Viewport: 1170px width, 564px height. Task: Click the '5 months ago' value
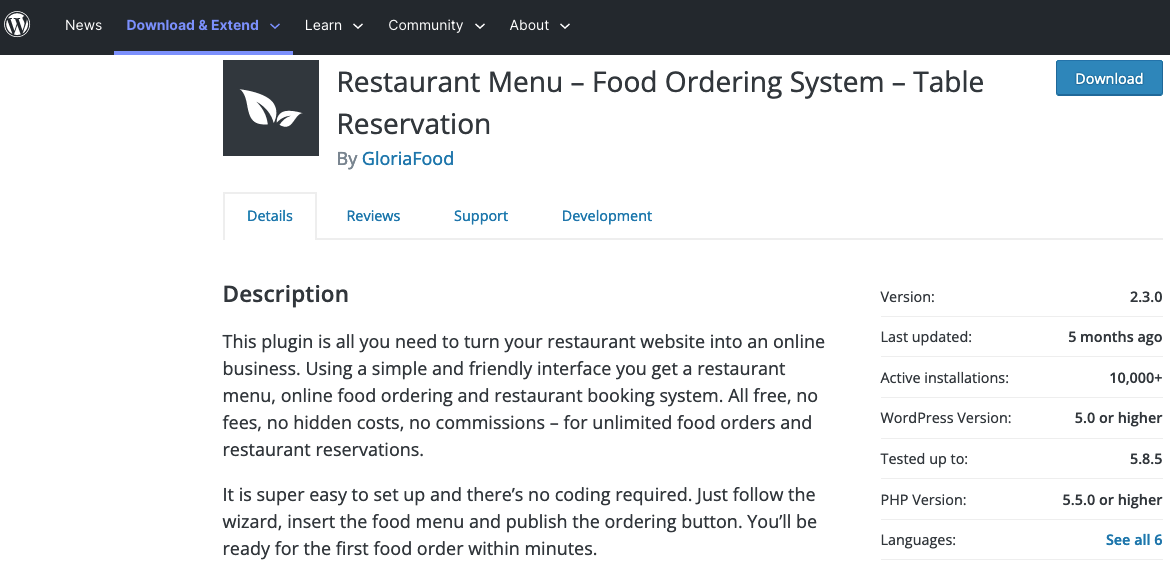[1115, 337]
